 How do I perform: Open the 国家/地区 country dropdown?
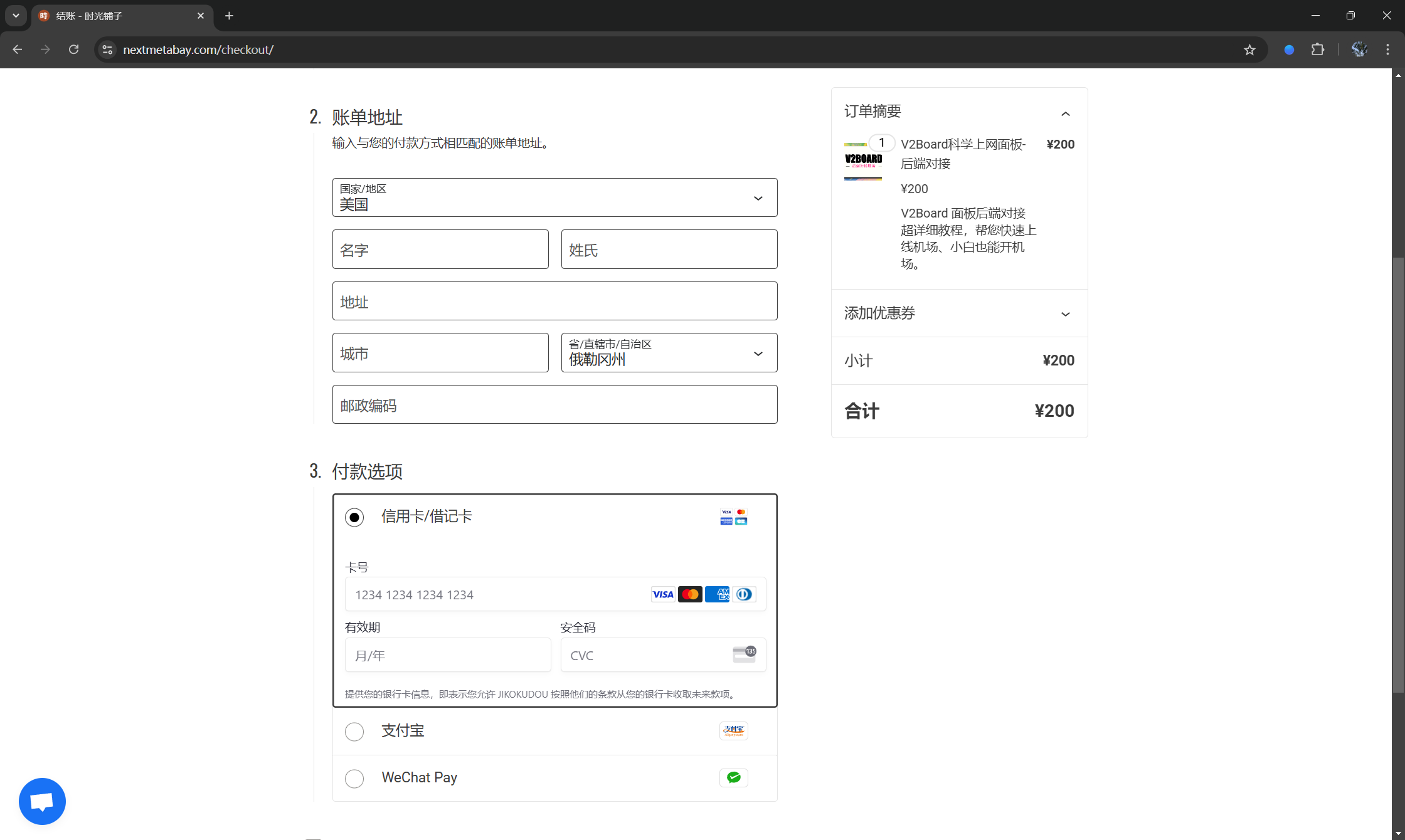click(x=554, y=198)
